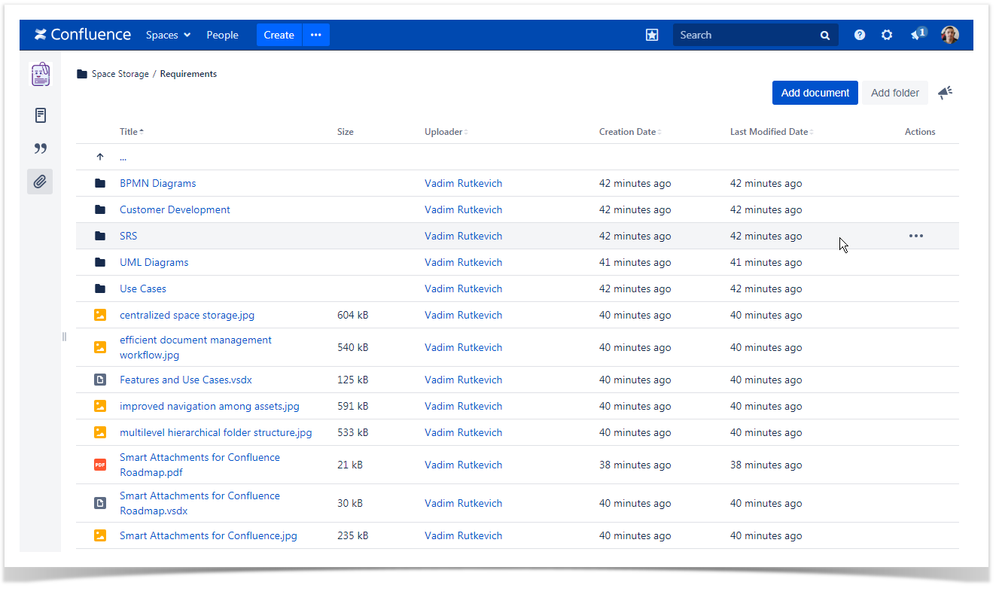Open the attachments paperclip sidebar icon
The height and width of the screenshot is (589, 999).
pyautogui.click(x=40, y=182)
